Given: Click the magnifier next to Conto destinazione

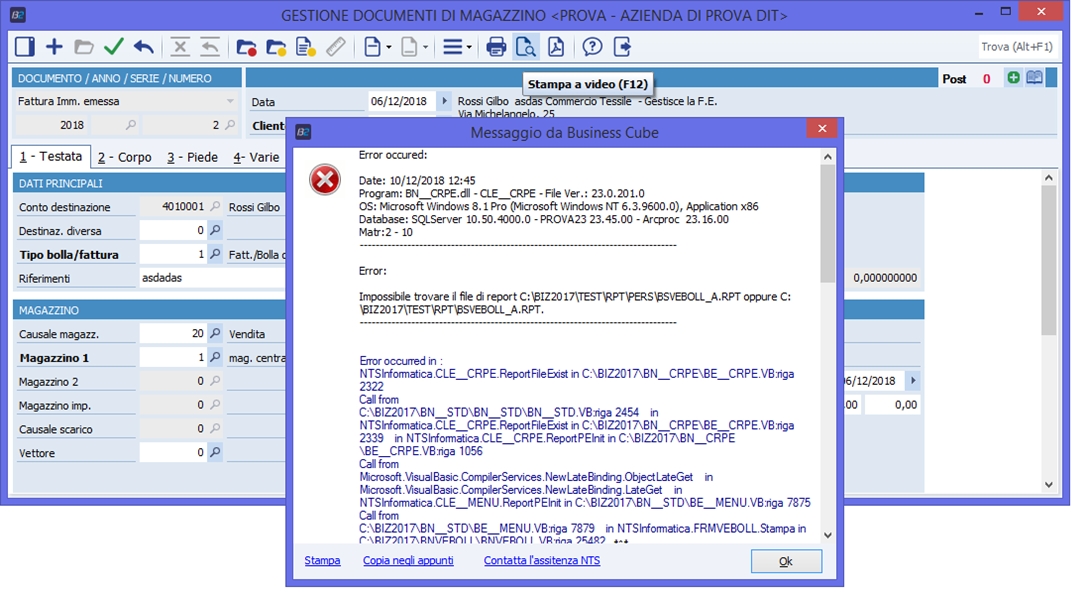Looking at the screenshot, I should [x=215, y=207].
